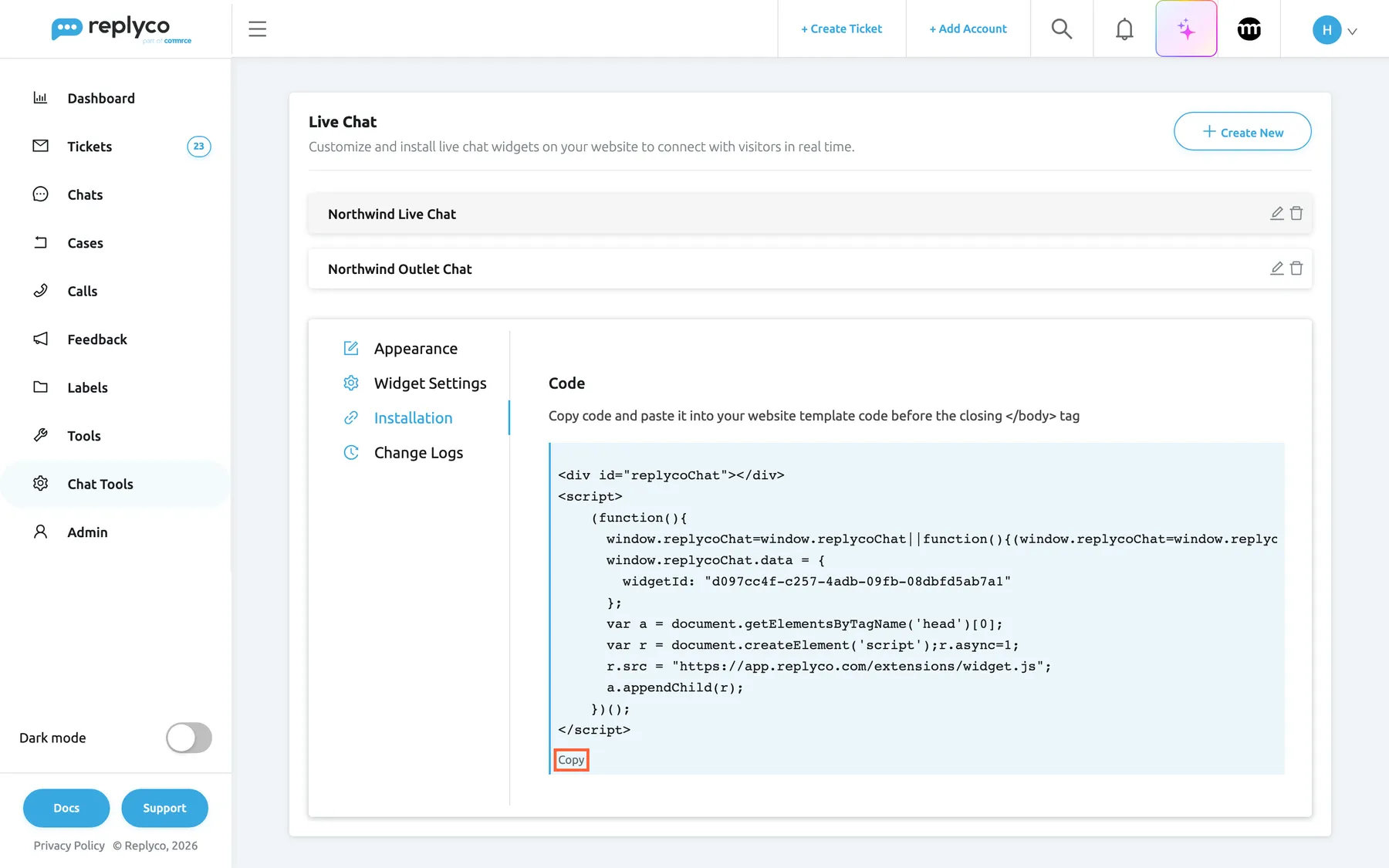Viewport: 1389px width, 868px height.
Task: Edit Northwind Outlet Chat pencil icon
Action: click(x=1277, y=269)
